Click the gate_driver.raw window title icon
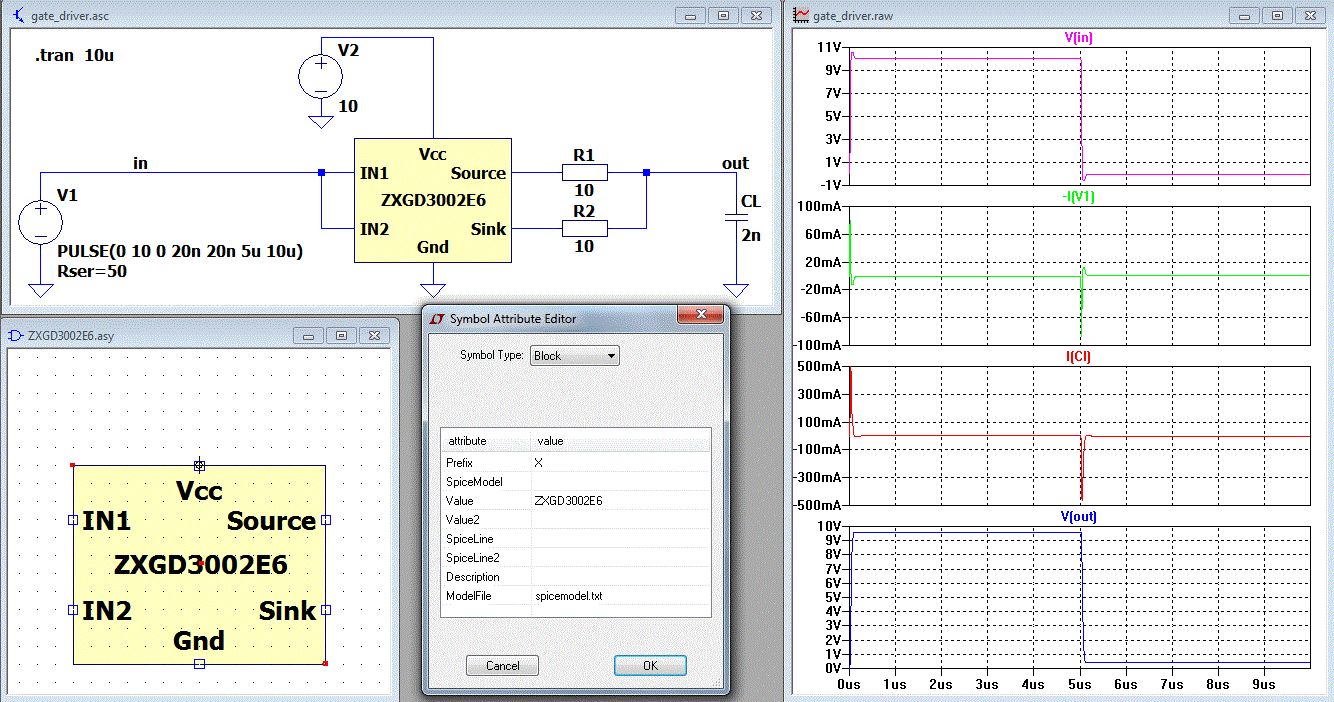The image size is (1334, 702). coord(801,15)
